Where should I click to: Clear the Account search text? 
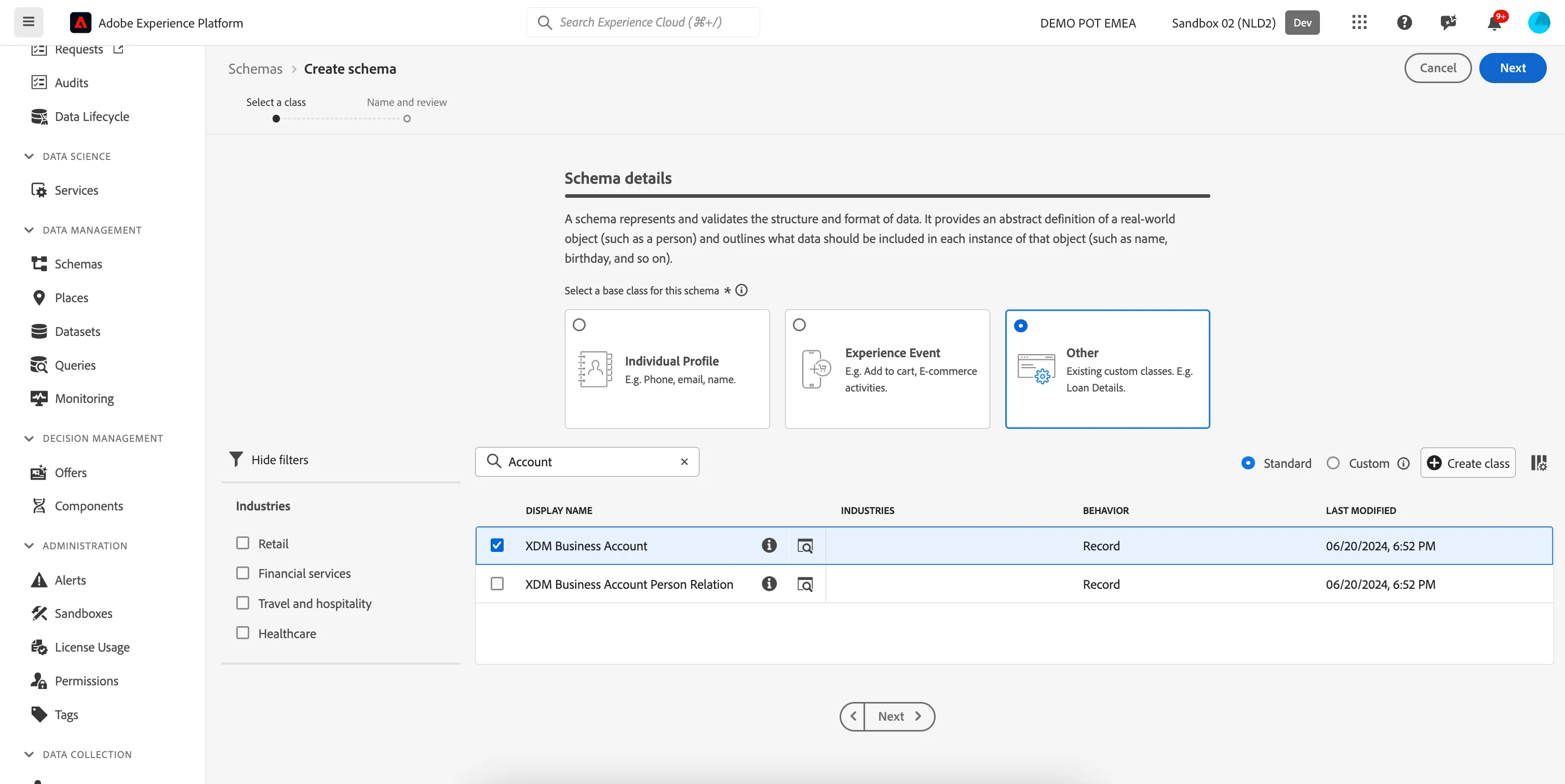[x=684, y=462]
